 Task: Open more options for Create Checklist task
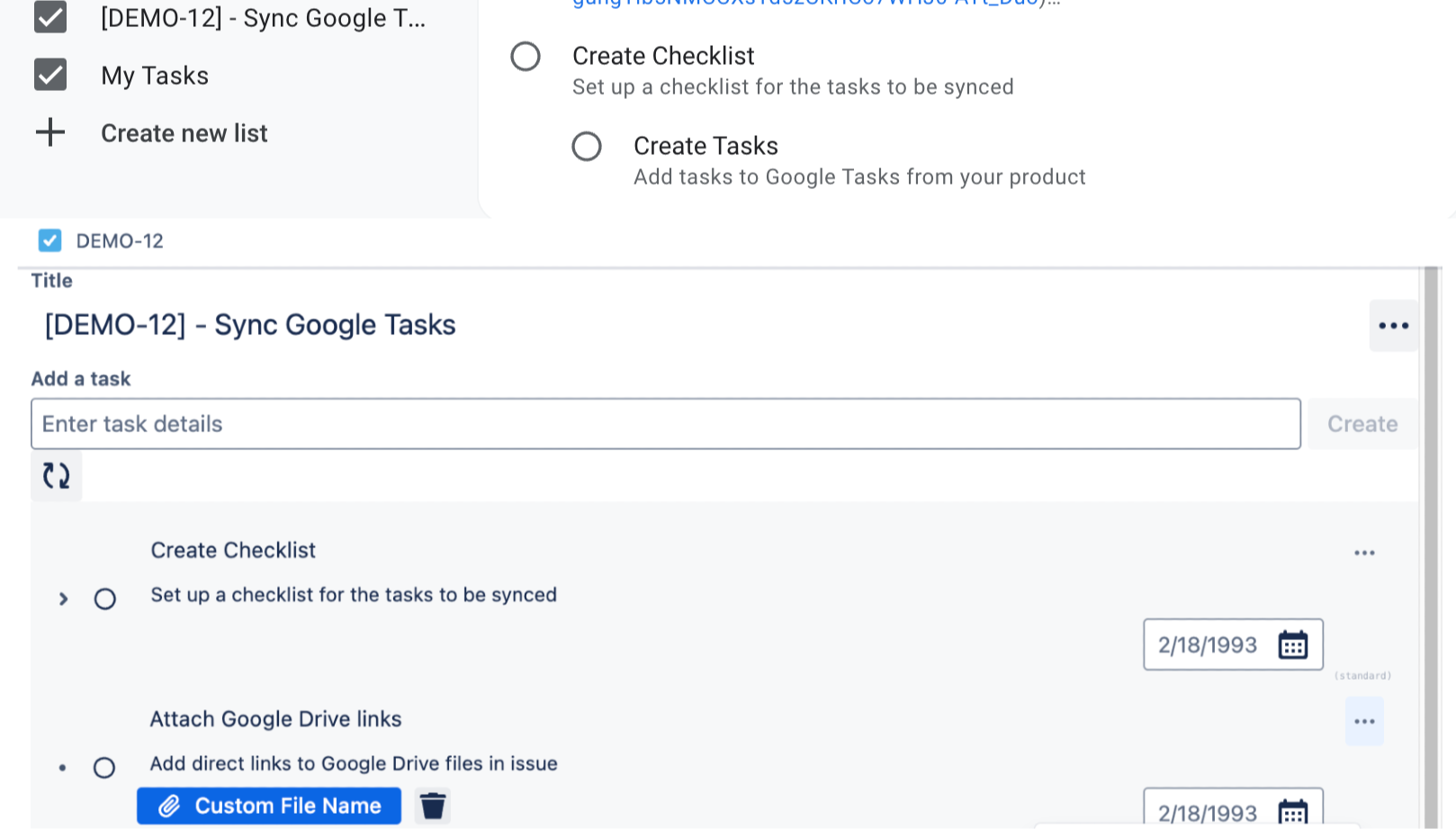tap(1364, 553)
